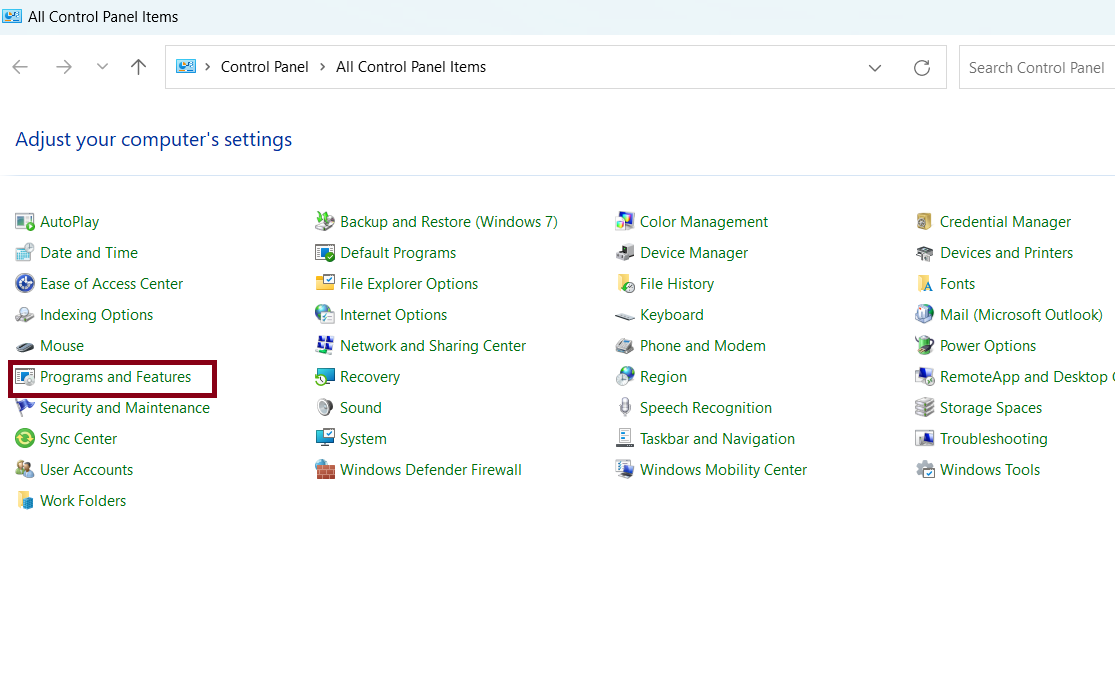Select the Speech Recognition microphone icon
This screenshot has width=1115, height=682.
click(x=625, y=408)
